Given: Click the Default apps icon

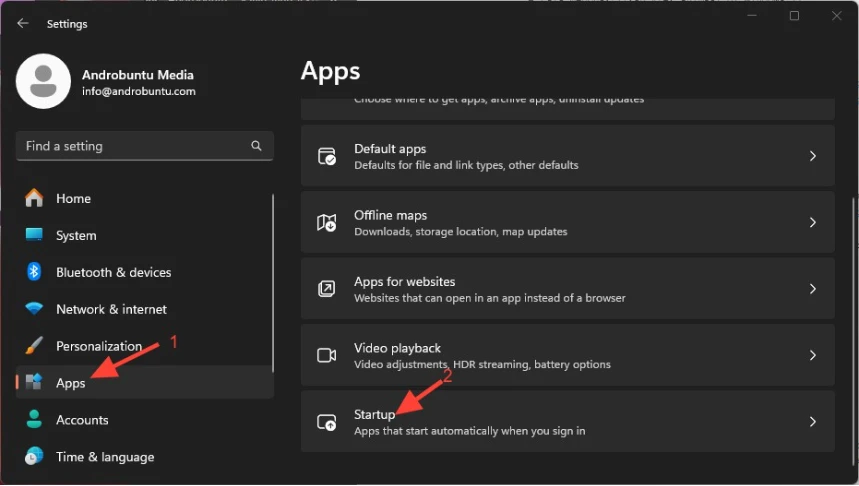Looking at the screenshot, I should pyautogui.click(x=327, y=156).
